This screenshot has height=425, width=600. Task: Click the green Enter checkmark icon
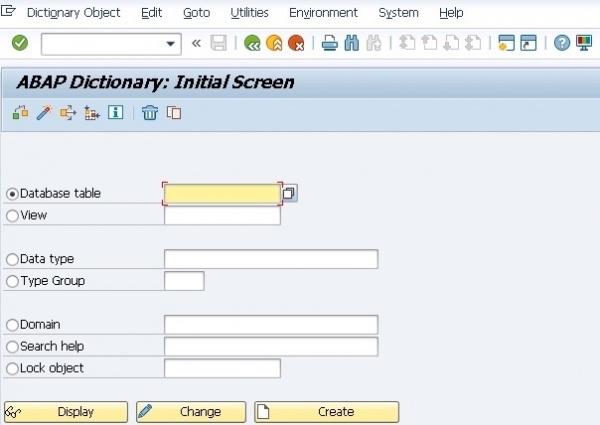pyautogui.click(x=20, y=43)
